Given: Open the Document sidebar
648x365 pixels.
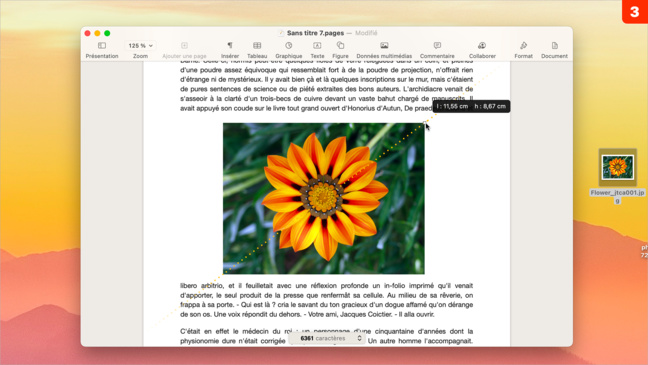Looking at the screenshot, I should (554, 50).
